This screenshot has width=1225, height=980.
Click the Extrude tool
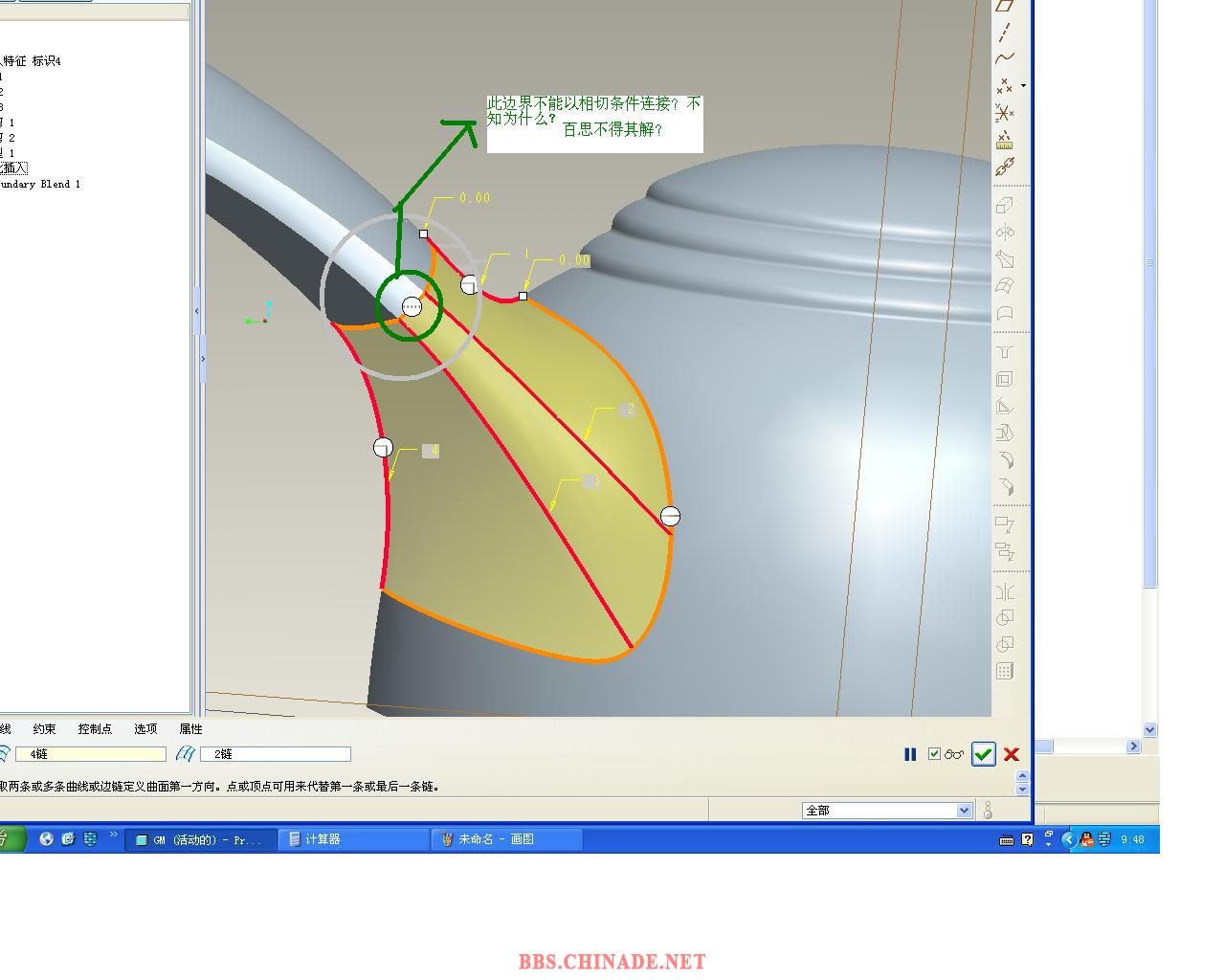[1004, 205]
